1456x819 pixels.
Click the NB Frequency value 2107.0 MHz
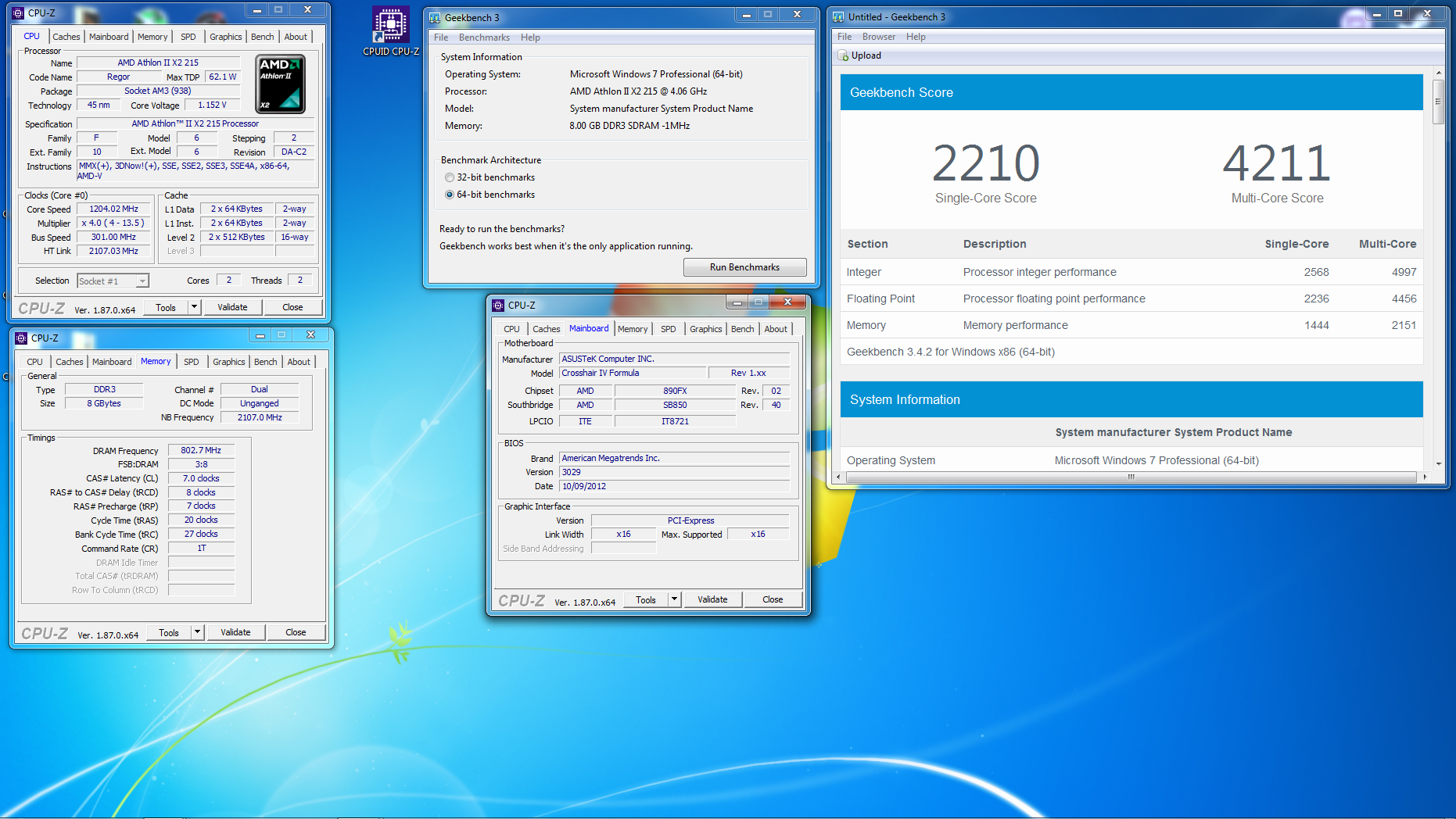pyautogui.click(x=260, y=417)
